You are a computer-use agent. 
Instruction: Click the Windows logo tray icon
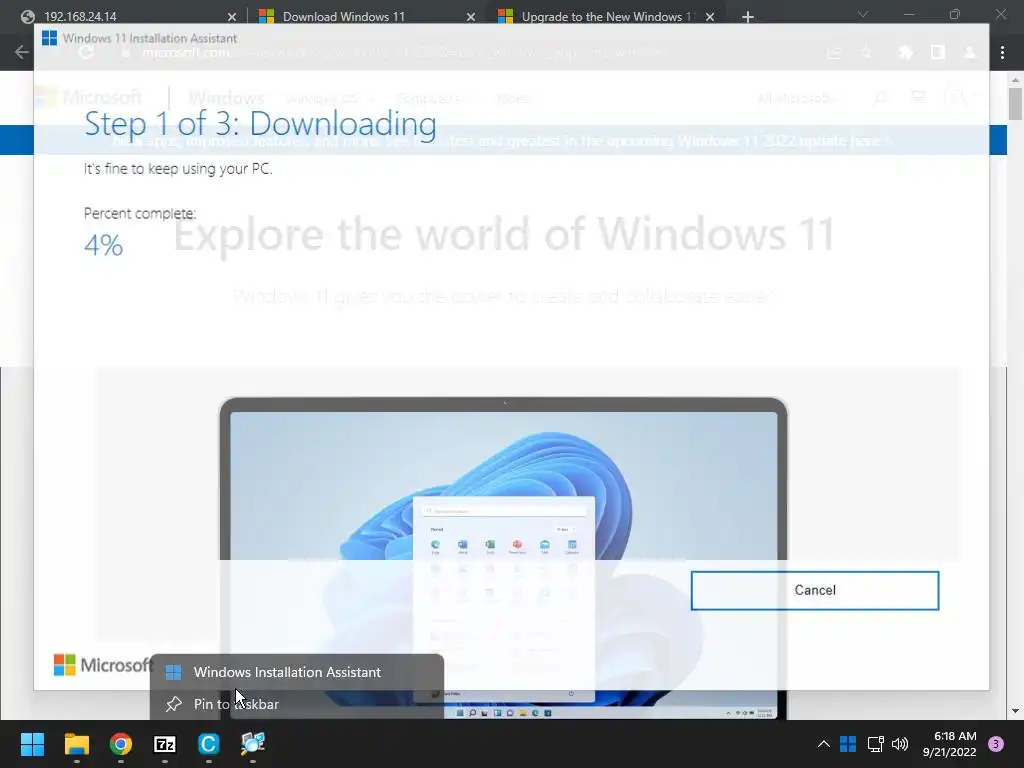point(848,744)
